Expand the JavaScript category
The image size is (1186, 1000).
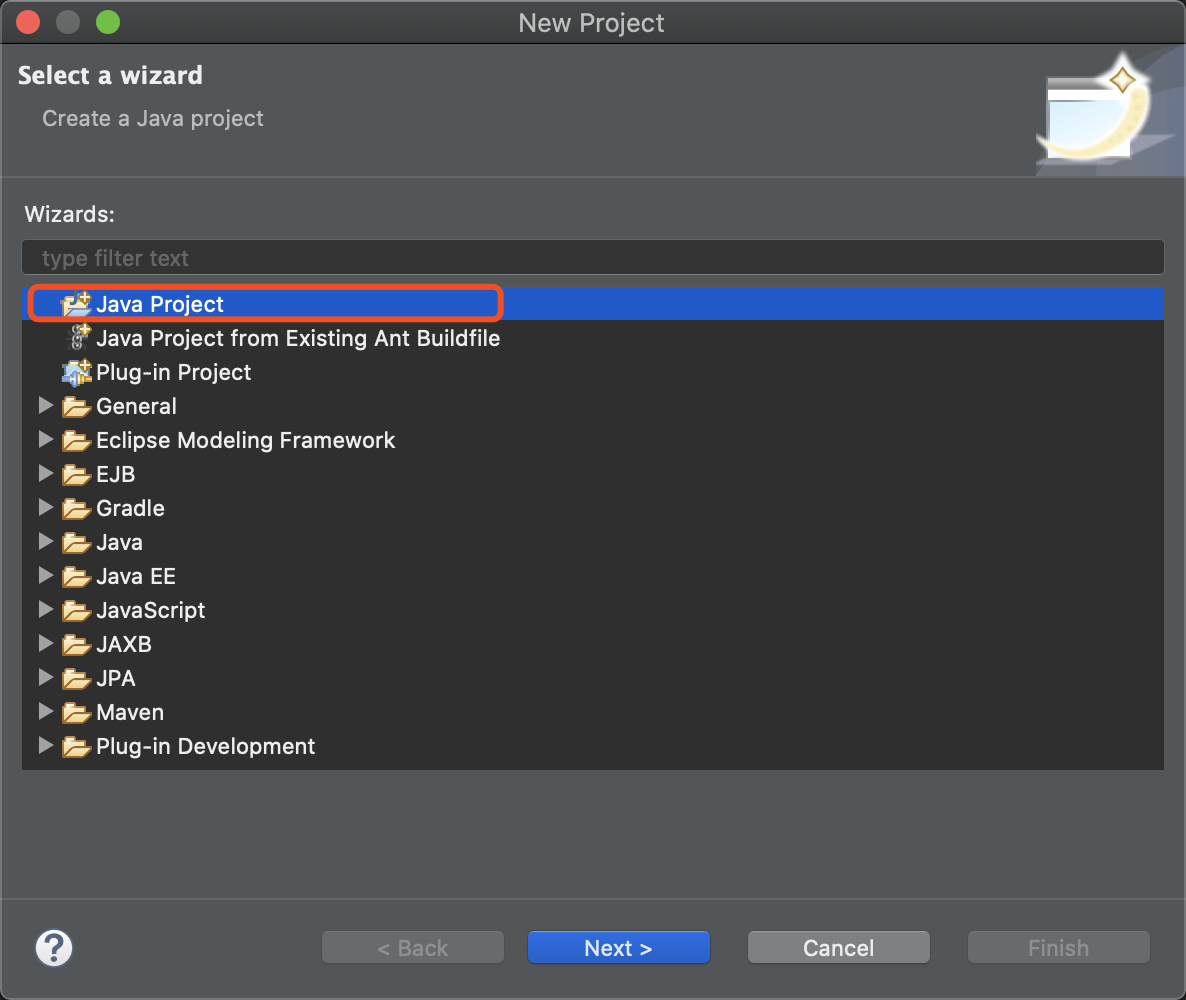45,610
